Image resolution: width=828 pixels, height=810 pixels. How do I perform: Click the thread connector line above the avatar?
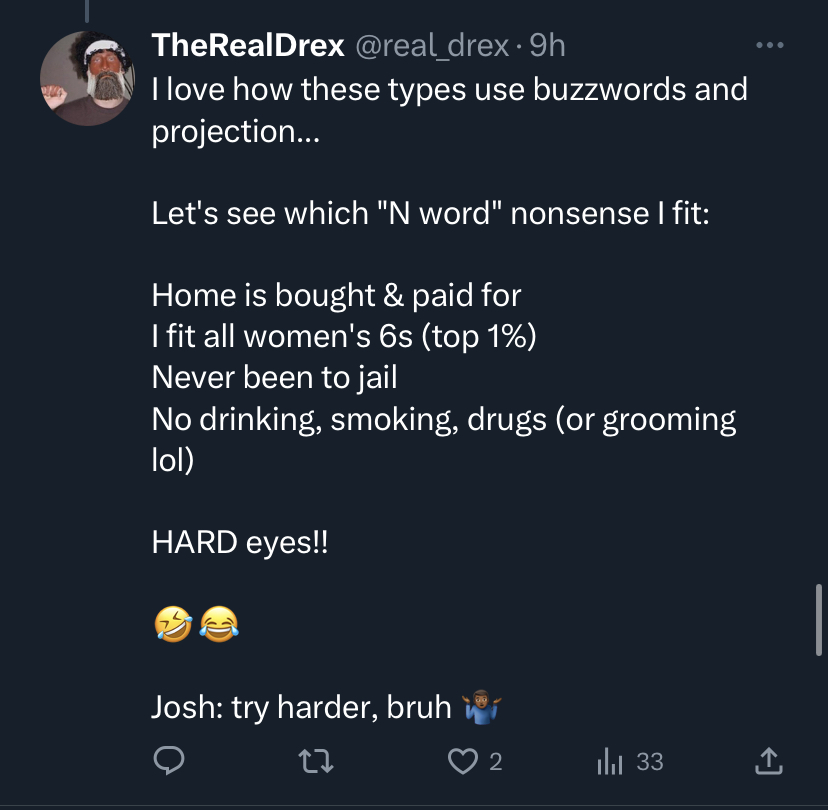(x=87, y=11)
